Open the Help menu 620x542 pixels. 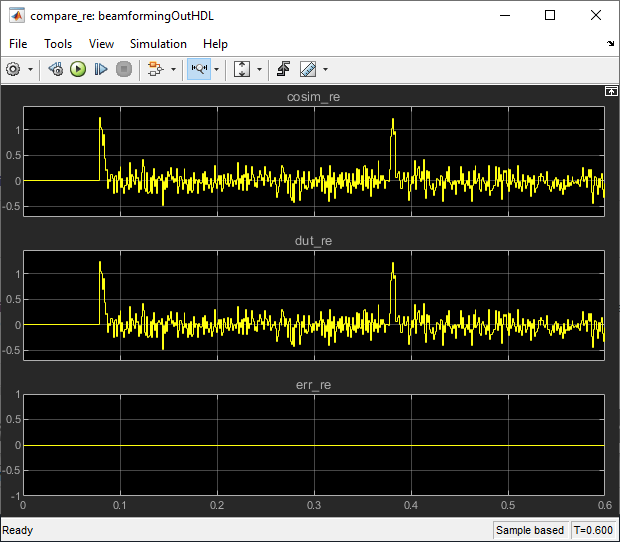point(215,44)
